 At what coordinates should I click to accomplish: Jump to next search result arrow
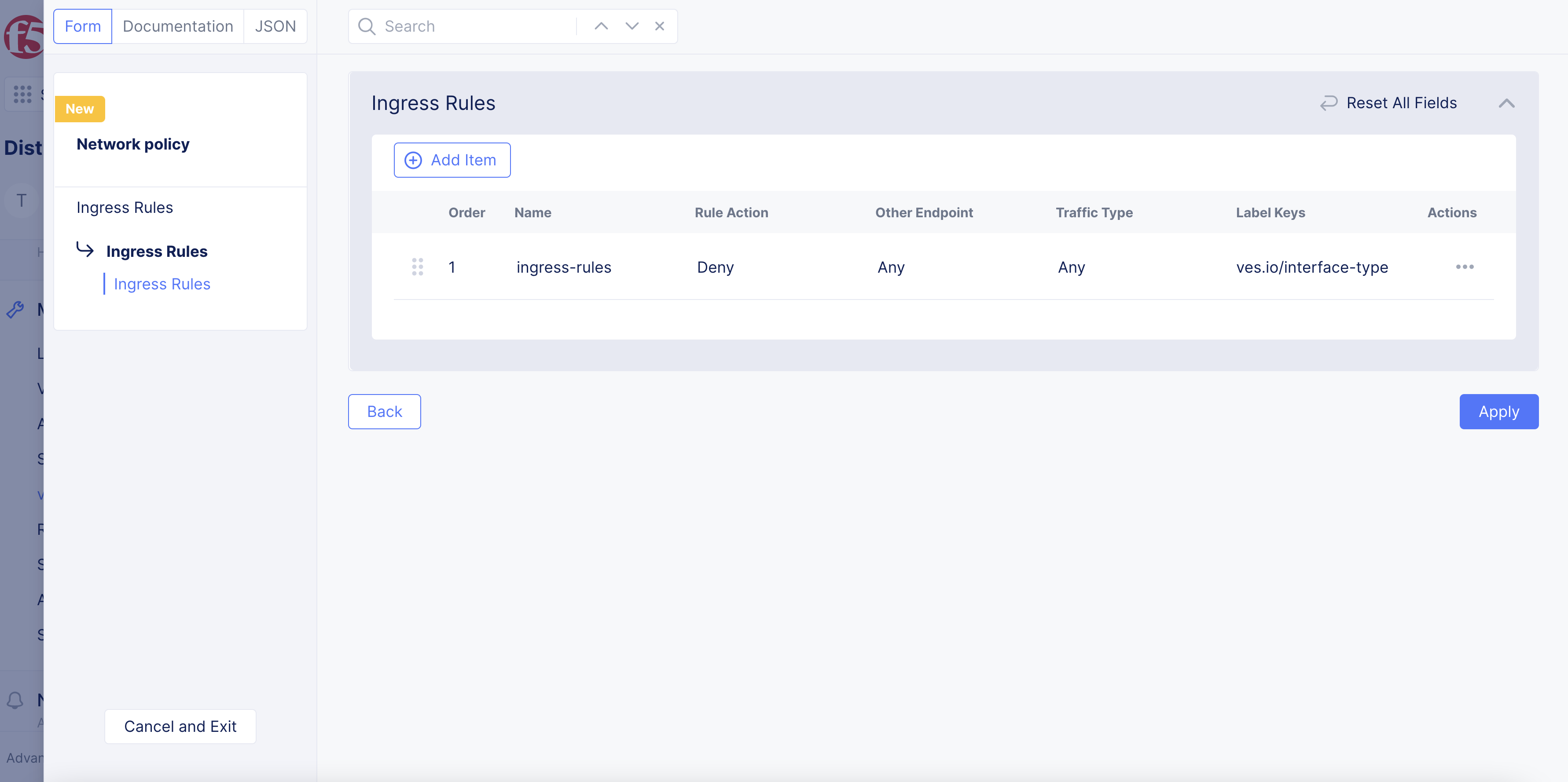(631, 26)
